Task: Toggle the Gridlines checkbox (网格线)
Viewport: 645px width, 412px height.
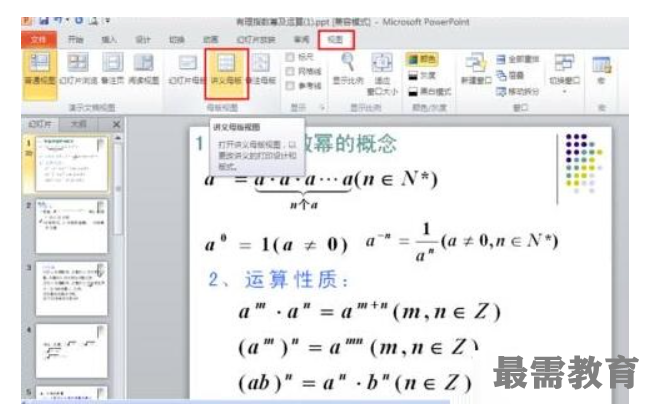Action: tap(290, 72)
